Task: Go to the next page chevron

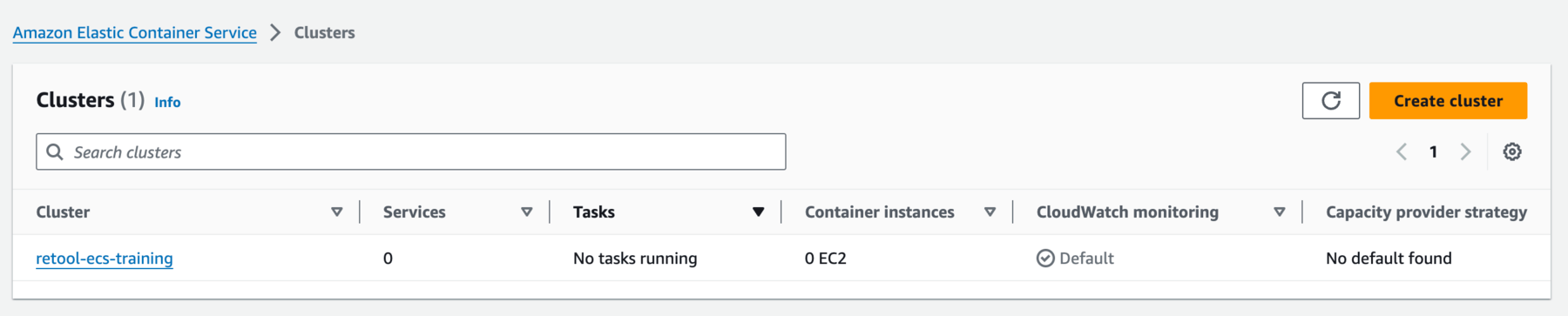Action: pos(1466,151)
